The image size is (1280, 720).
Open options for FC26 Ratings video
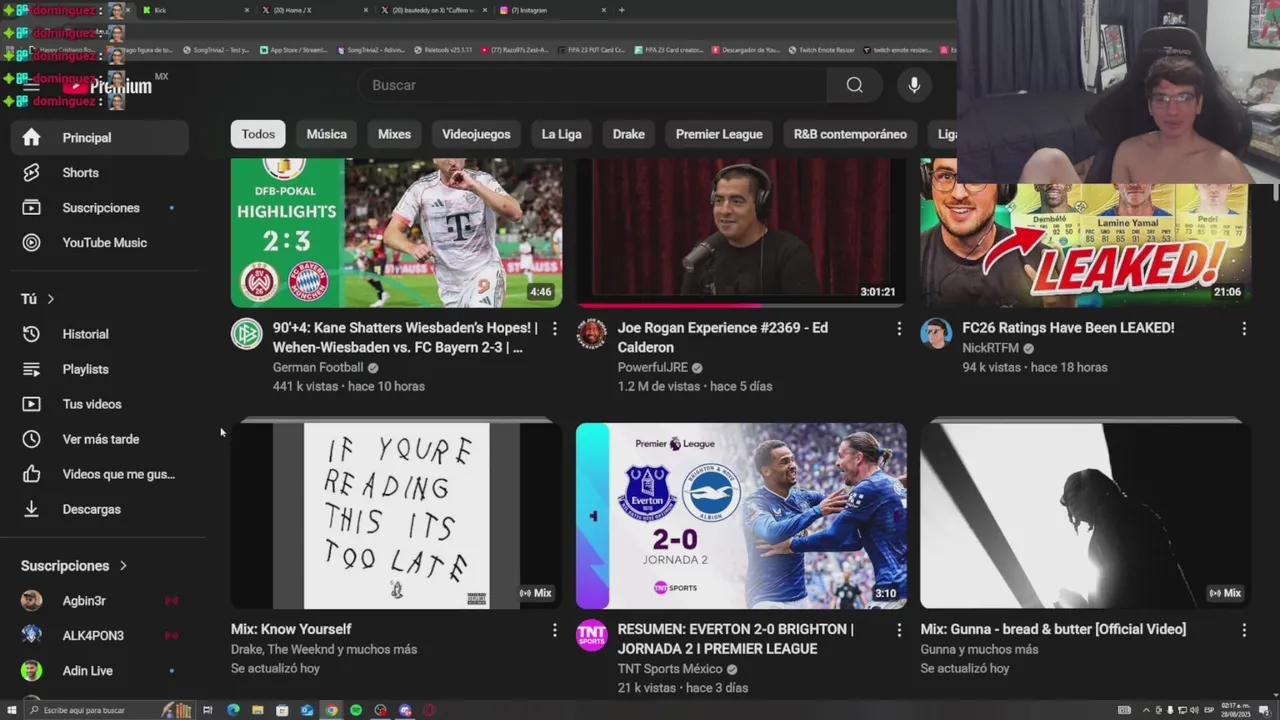pos(1244,328)
